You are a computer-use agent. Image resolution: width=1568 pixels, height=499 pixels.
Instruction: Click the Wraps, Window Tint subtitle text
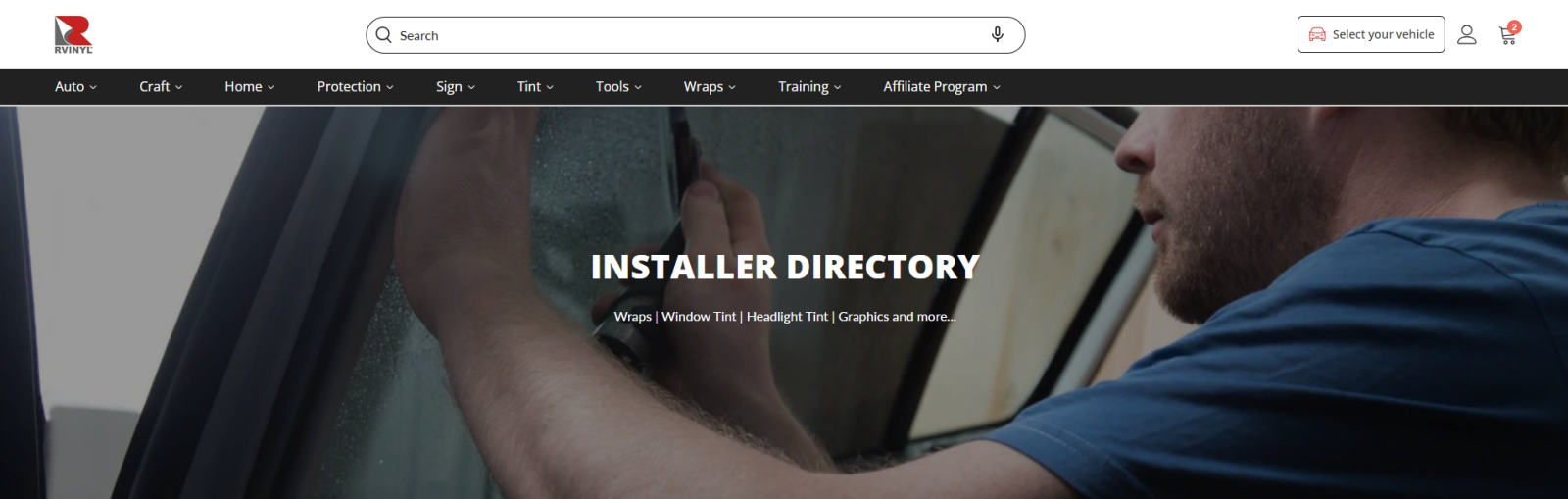pyautogui.click(x=785, y=317)
